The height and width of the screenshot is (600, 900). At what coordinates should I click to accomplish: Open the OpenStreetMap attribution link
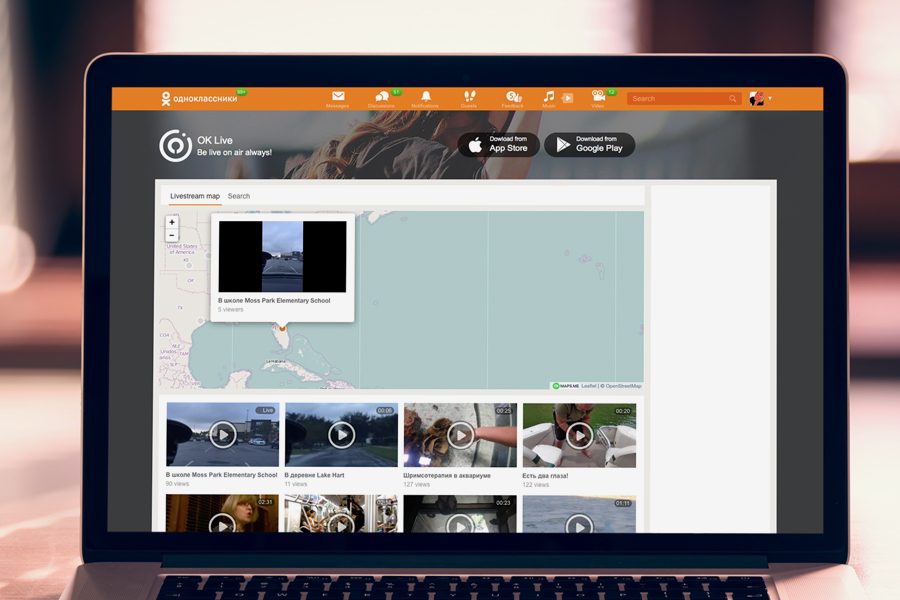623,386
